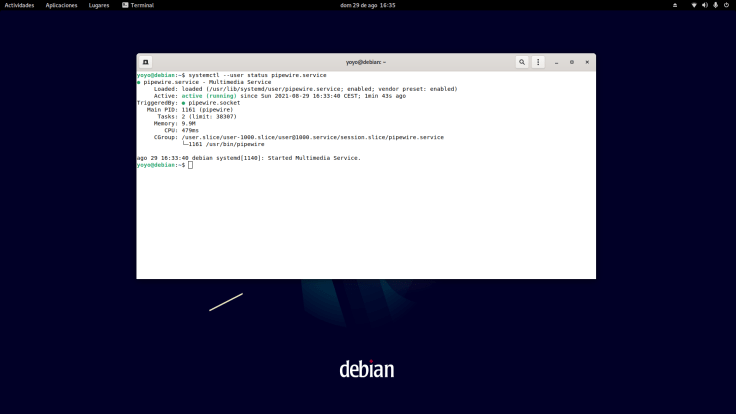Click the debian logo on desktop
This screenshot has width=736, height=414.
(x=367, y=368)
